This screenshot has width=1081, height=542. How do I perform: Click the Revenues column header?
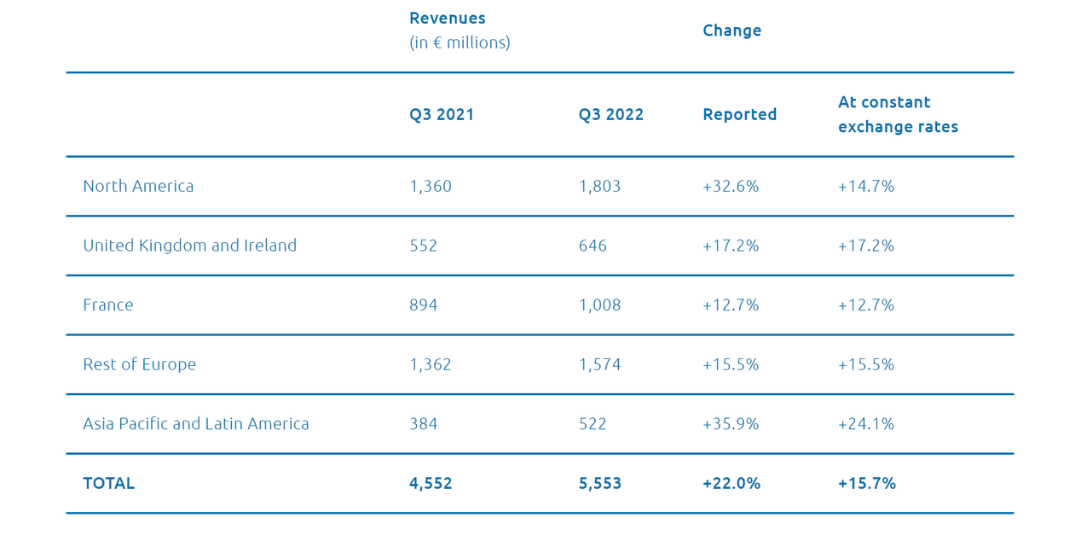[x=448, y=19]
